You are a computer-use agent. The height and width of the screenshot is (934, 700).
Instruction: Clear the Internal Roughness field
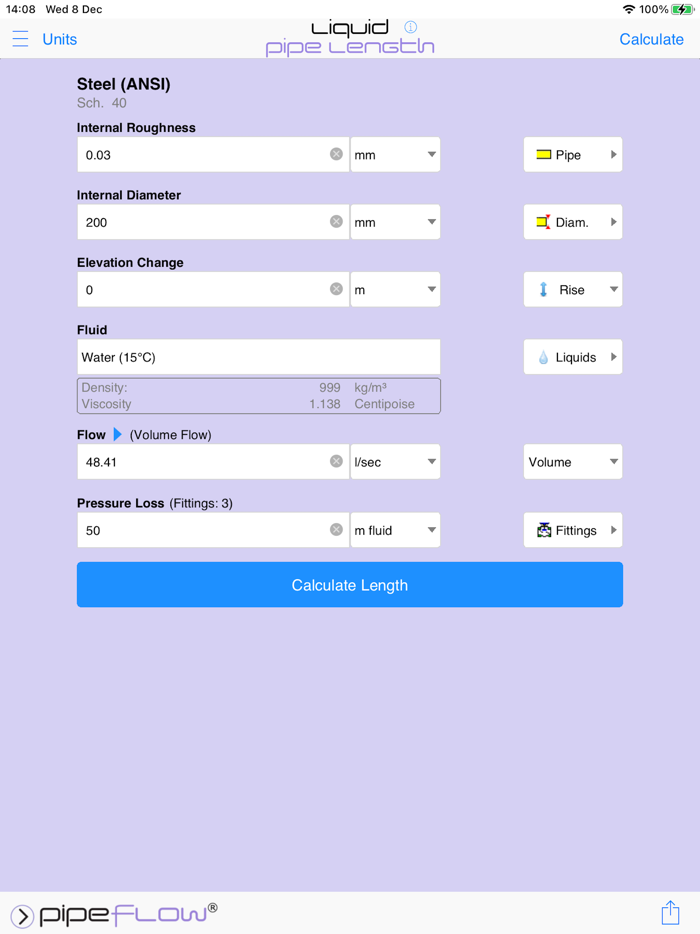coord(336,154)
